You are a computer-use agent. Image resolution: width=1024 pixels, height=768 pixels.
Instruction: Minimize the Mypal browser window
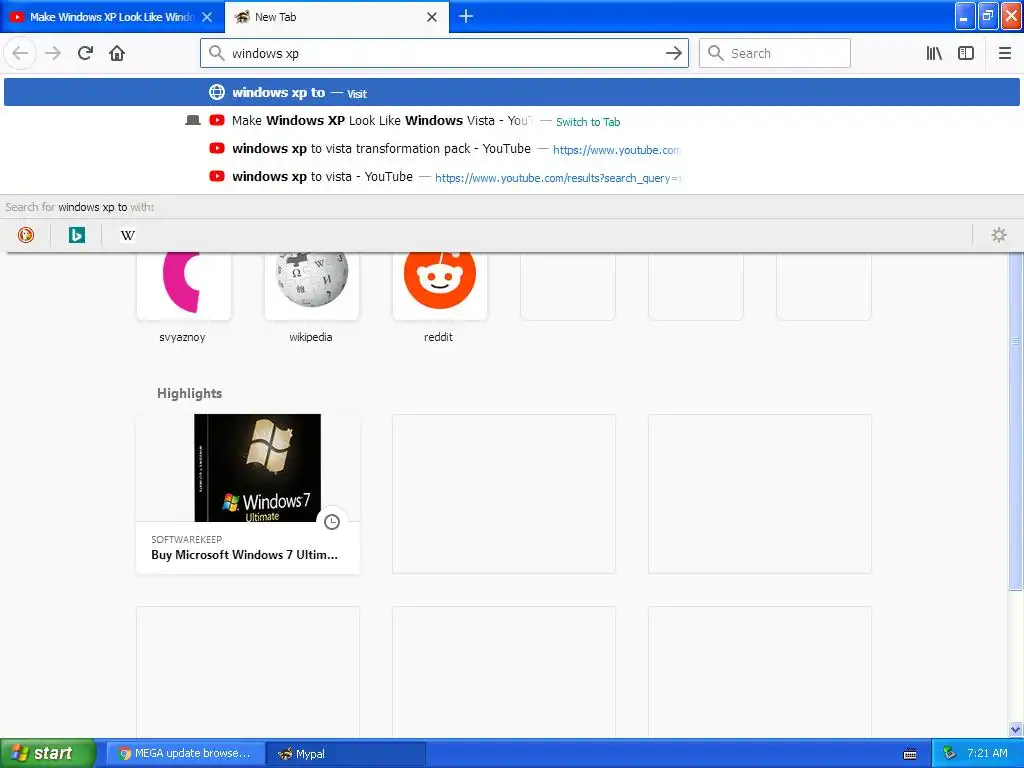click(x=965, y=16)
